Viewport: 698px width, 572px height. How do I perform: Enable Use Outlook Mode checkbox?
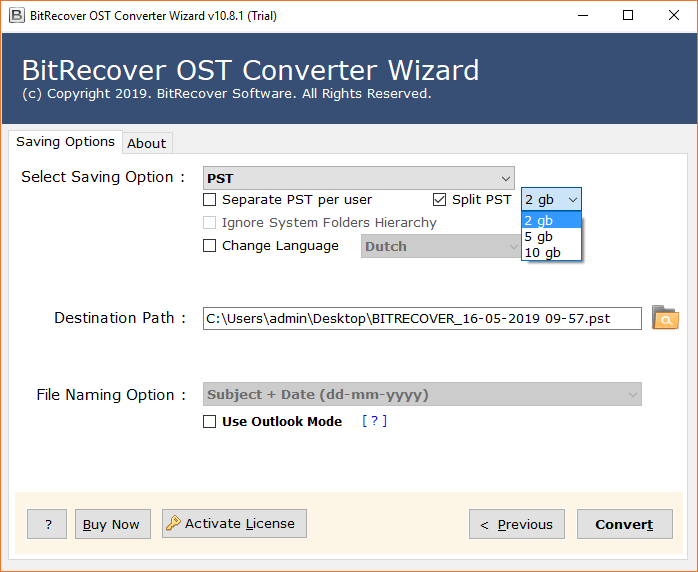coord(210,422)
